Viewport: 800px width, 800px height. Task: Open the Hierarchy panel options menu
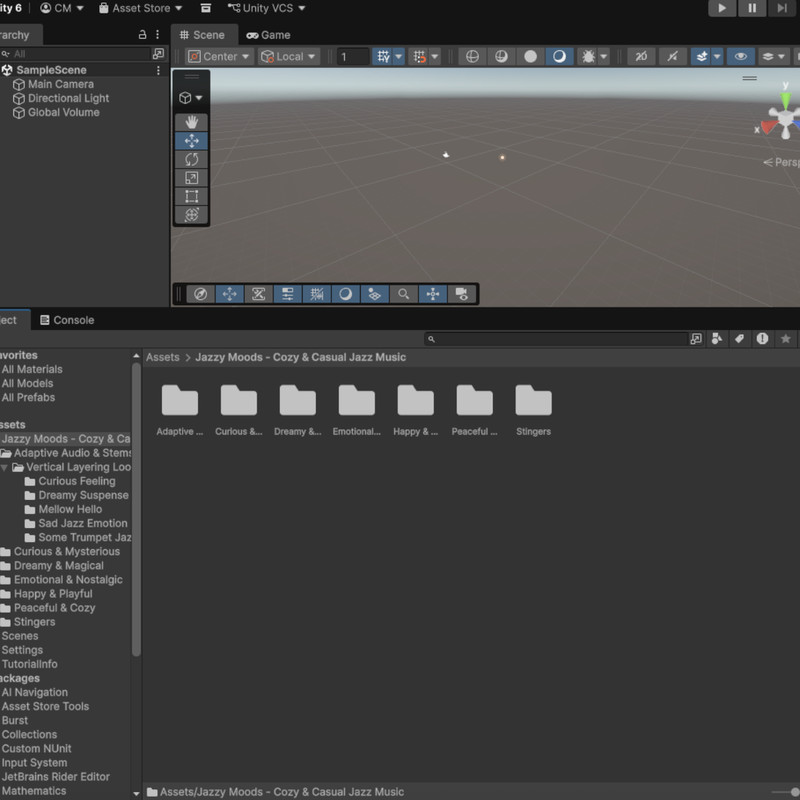point(157,35)
